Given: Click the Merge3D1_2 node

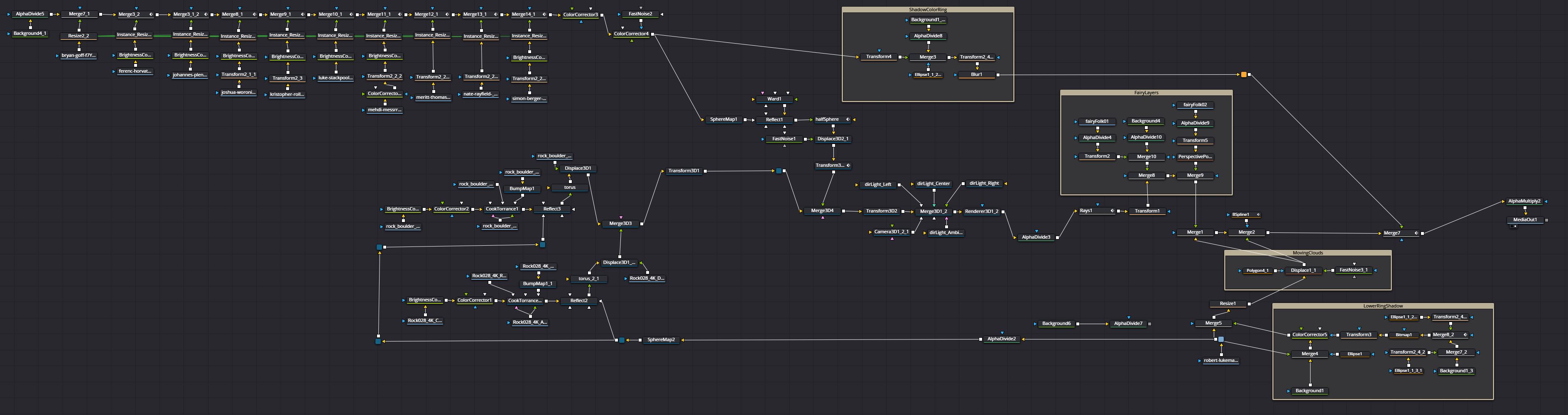Looking at the screenshot, I should pos(933,212).
